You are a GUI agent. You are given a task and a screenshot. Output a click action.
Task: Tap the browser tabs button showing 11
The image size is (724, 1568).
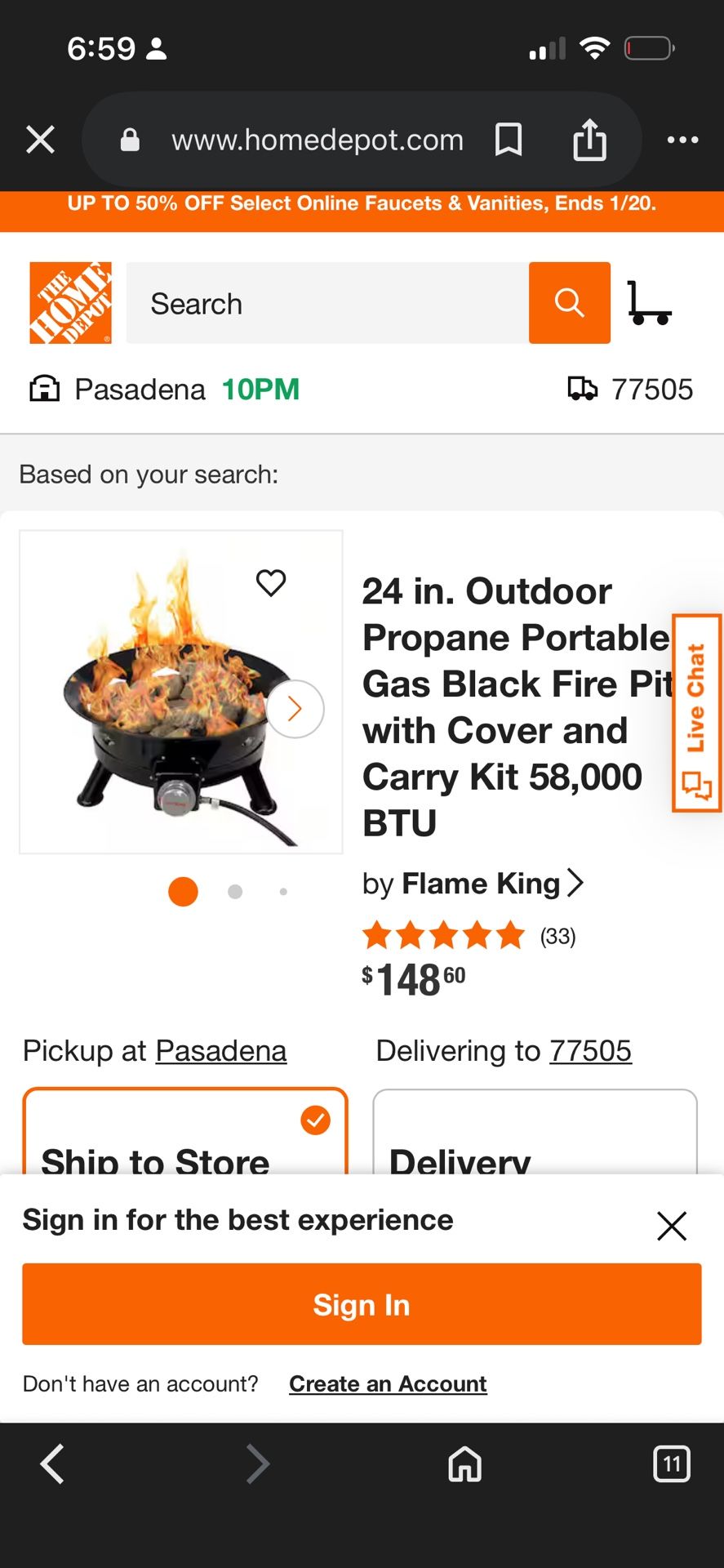(x=672, y=1463)
